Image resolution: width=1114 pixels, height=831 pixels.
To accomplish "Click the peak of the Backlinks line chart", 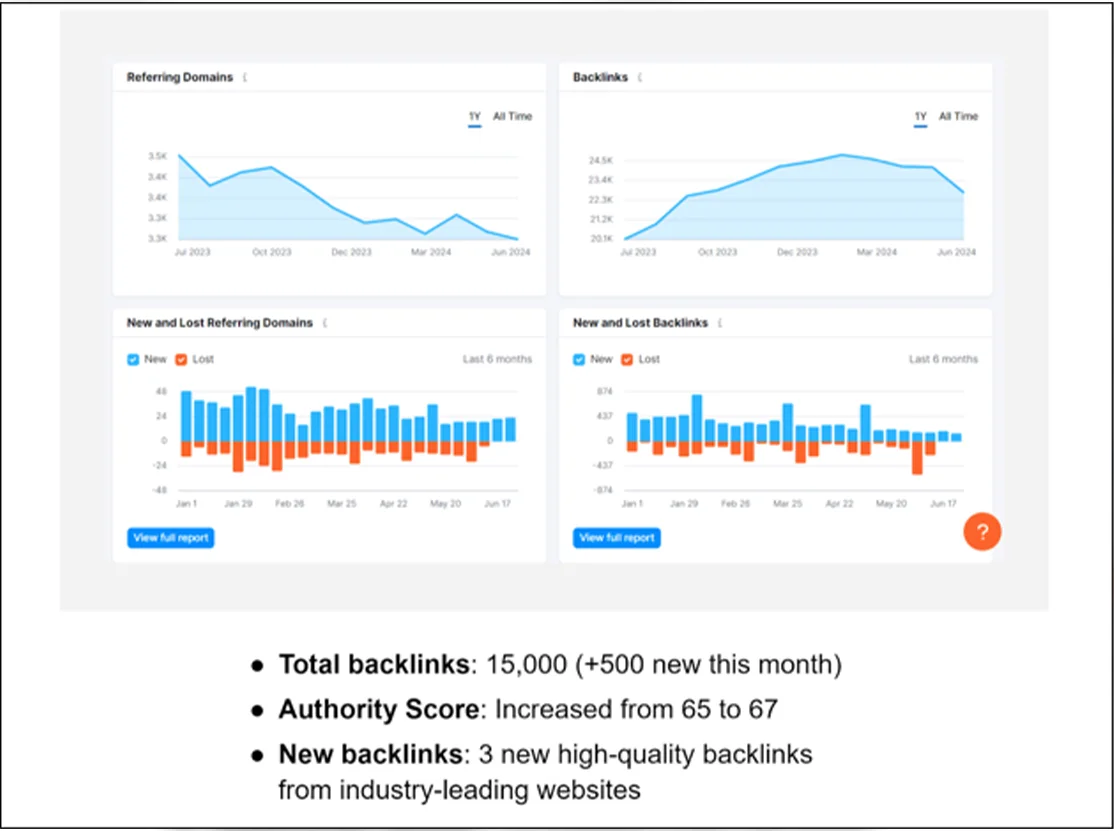I will 842,155.
